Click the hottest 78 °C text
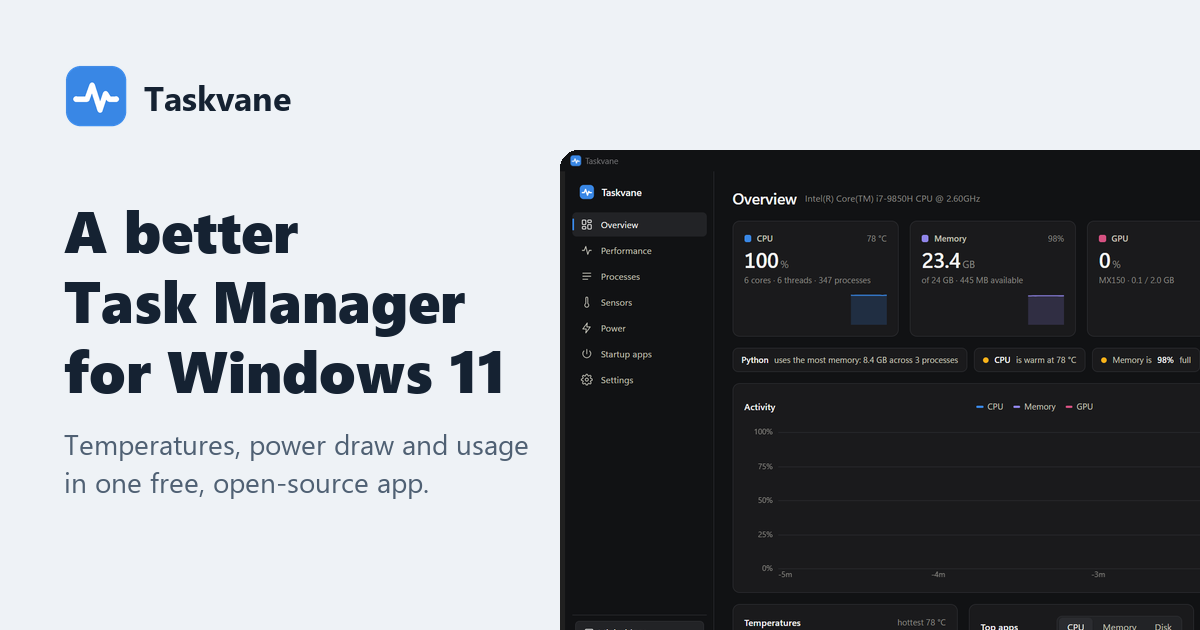This screenshot has height=630, width=1200. coord(921,623)
